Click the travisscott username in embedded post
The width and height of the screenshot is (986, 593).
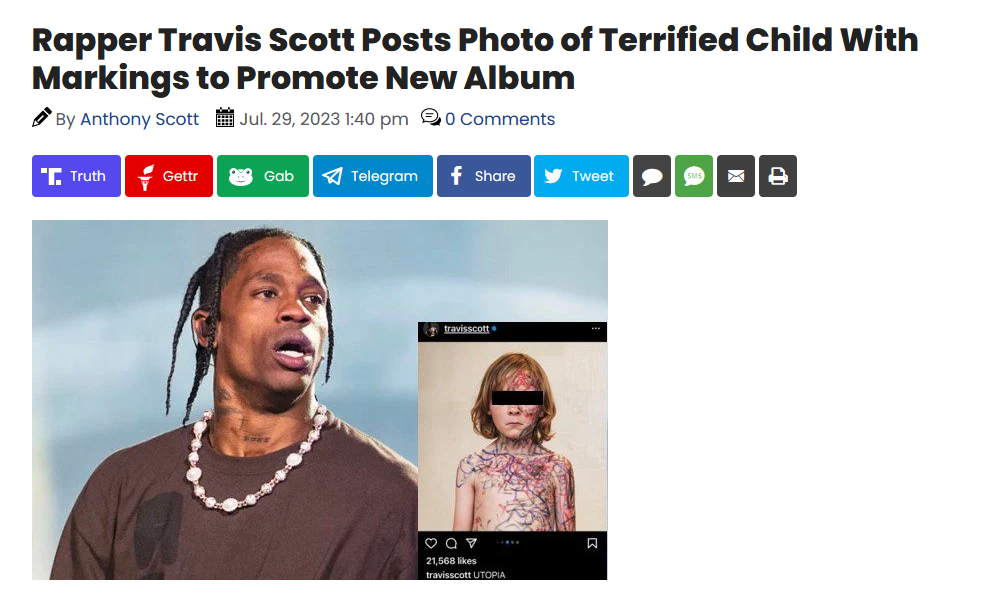click(x=466, y=328)
